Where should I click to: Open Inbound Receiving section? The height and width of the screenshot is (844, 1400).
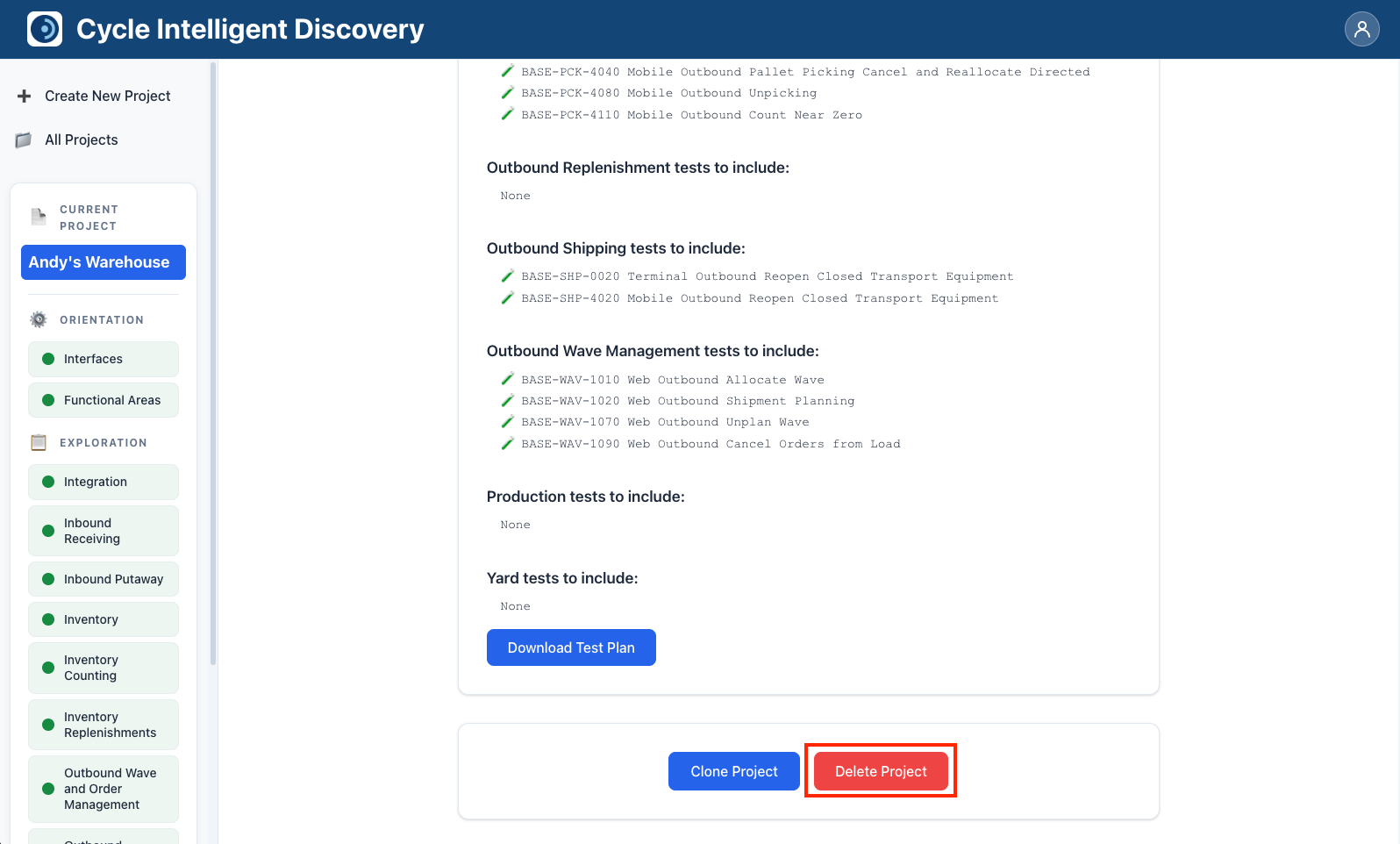pos(104,531)
